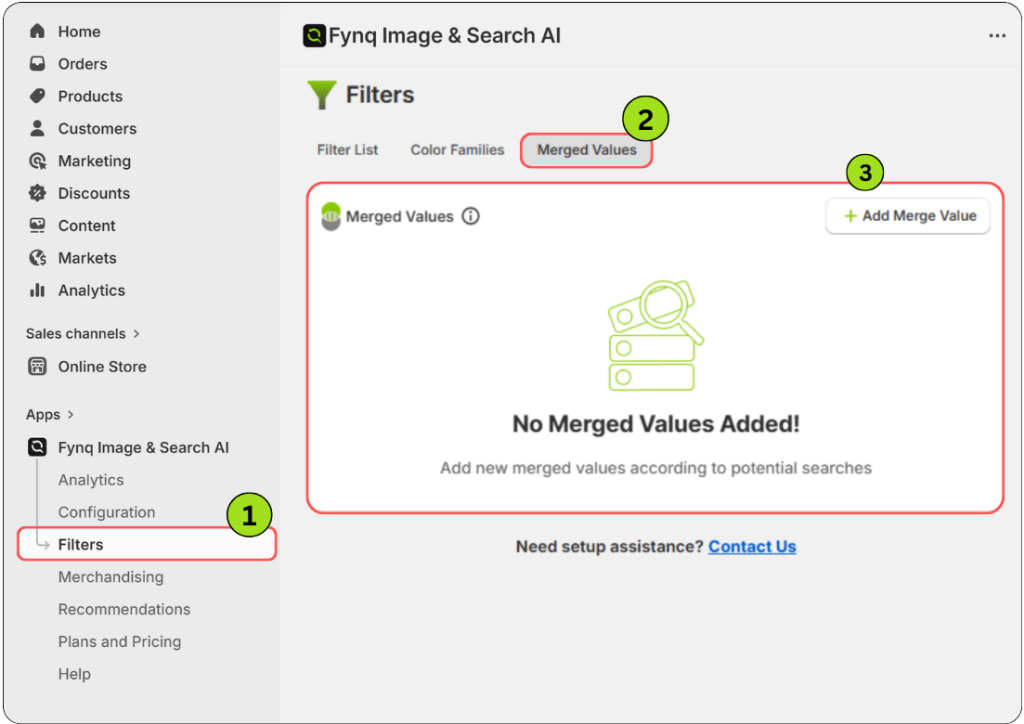Click the green funnel Filters icon

click(x=322, y=95)
